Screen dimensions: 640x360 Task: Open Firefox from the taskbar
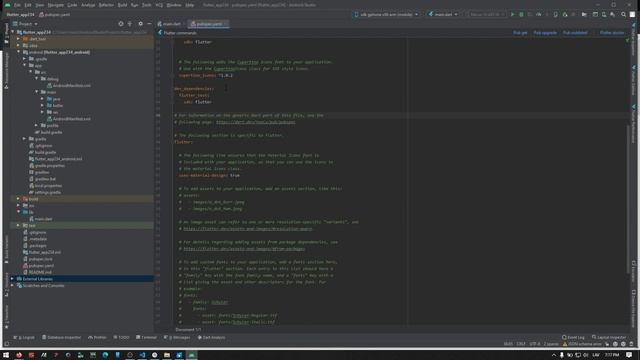point(19,355)
